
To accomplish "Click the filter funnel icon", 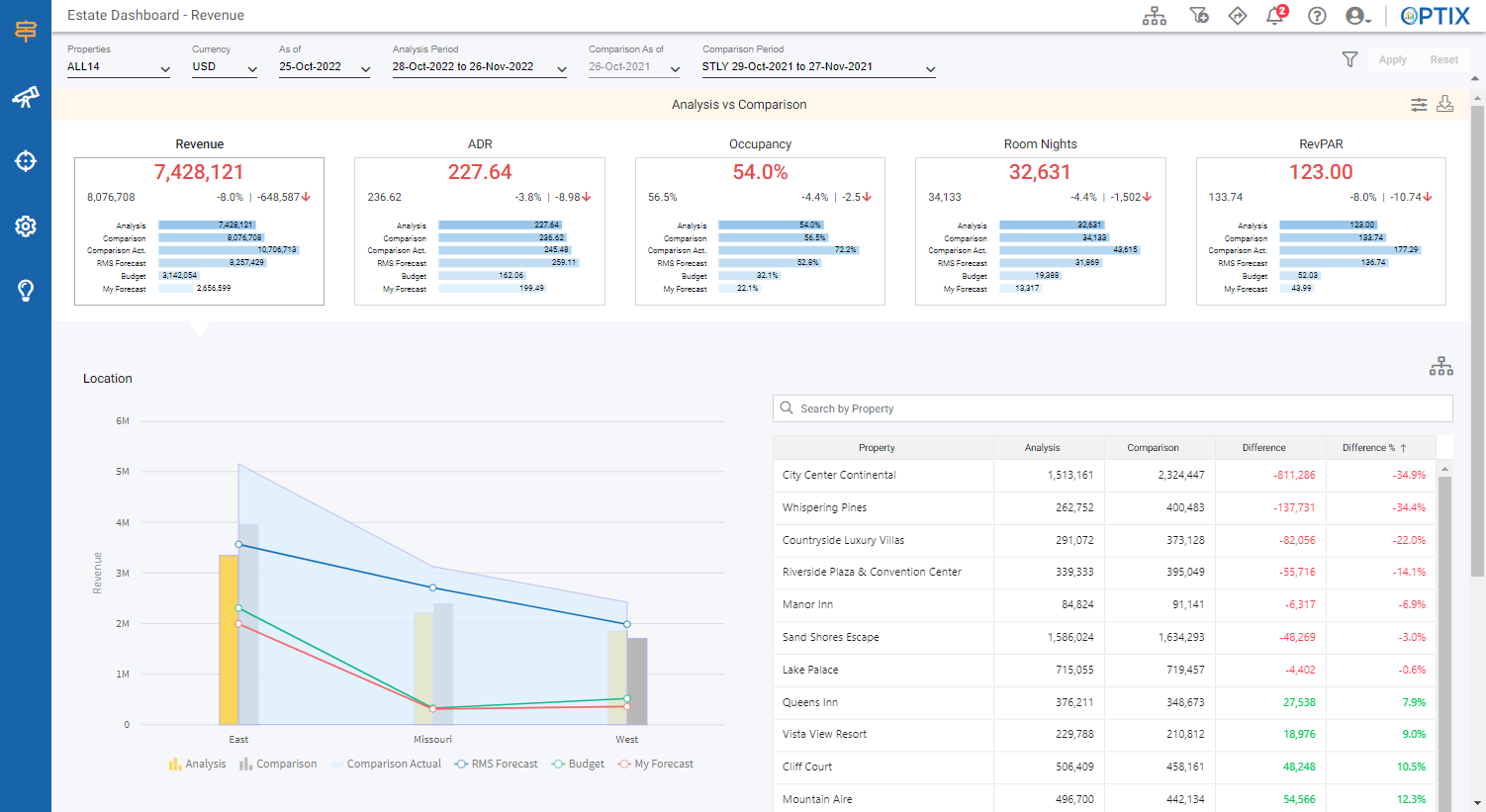I will [x=1349, y=59].
